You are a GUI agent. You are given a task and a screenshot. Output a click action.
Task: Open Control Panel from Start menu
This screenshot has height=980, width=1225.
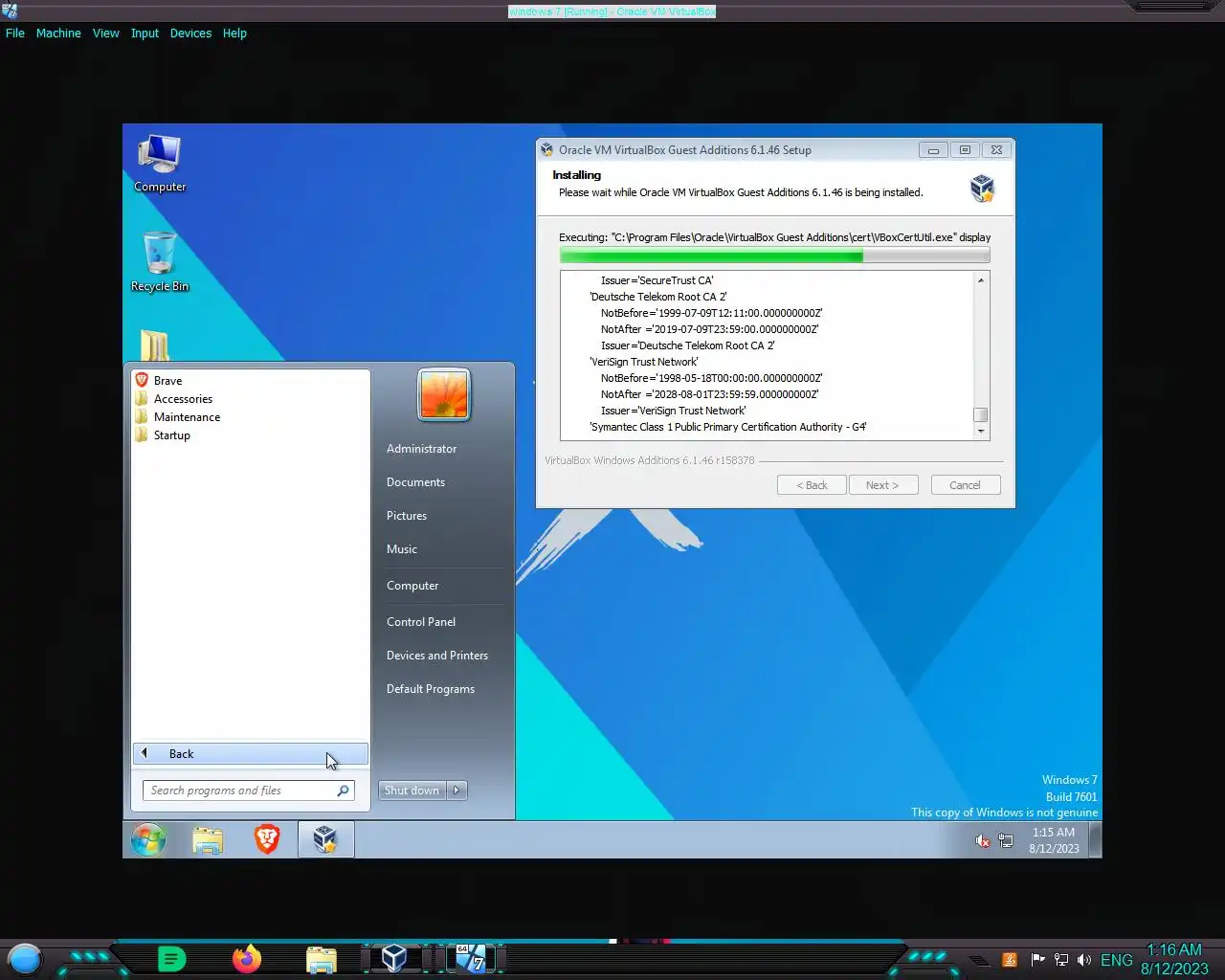[x=421, y=622]
